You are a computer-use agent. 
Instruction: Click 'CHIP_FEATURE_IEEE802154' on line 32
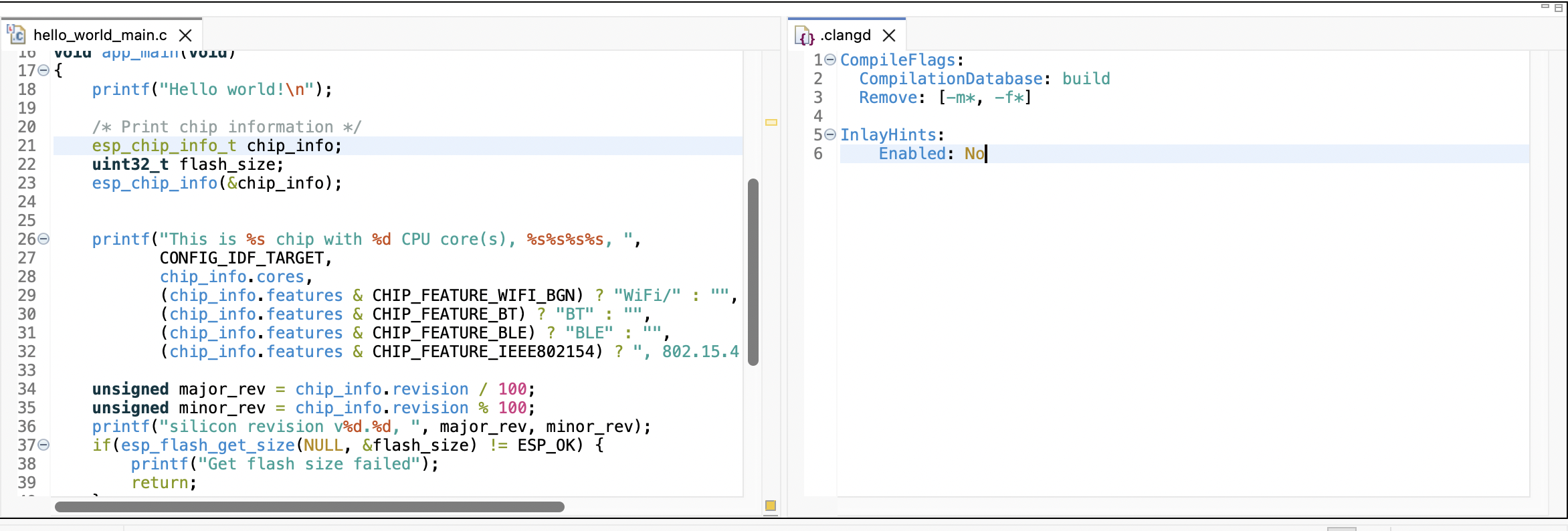tap(484, 352)
